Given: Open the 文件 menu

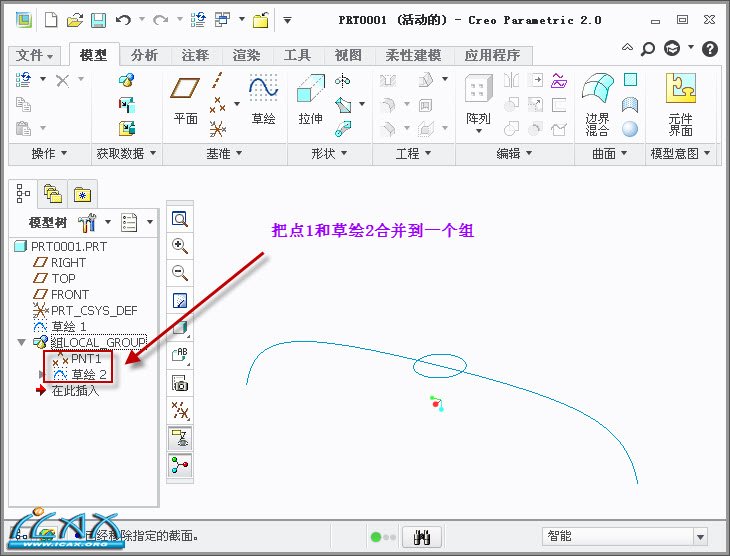Looking at the screenshot, I should (x=36, y=55).
